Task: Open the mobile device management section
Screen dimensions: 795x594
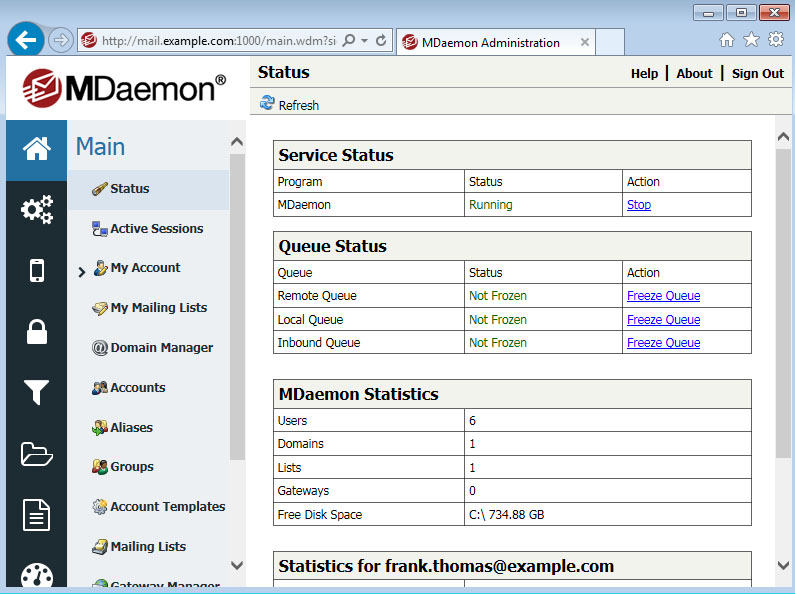Action: [x=37, y=271]
